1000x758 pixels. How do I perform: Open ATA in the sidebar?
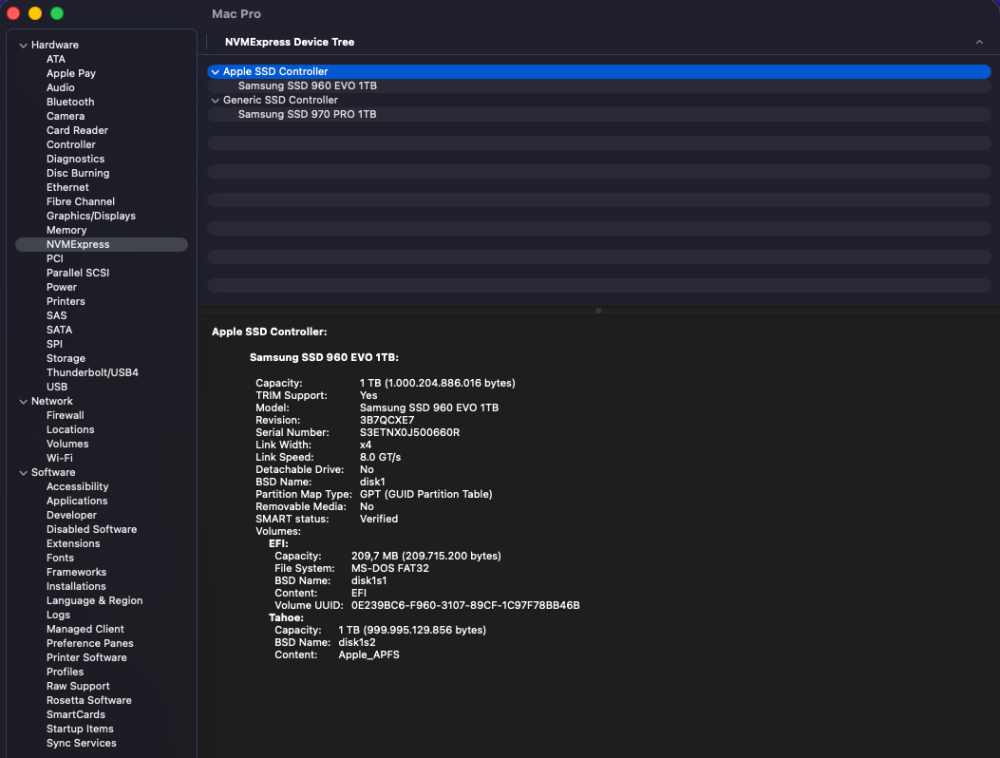56,59
